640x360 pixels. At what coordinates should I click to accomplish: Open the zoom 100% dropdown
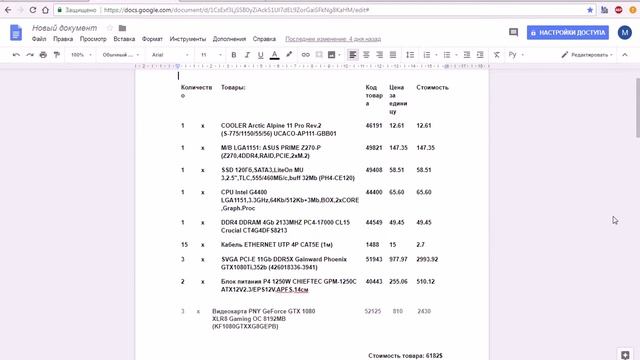point(81,55)
